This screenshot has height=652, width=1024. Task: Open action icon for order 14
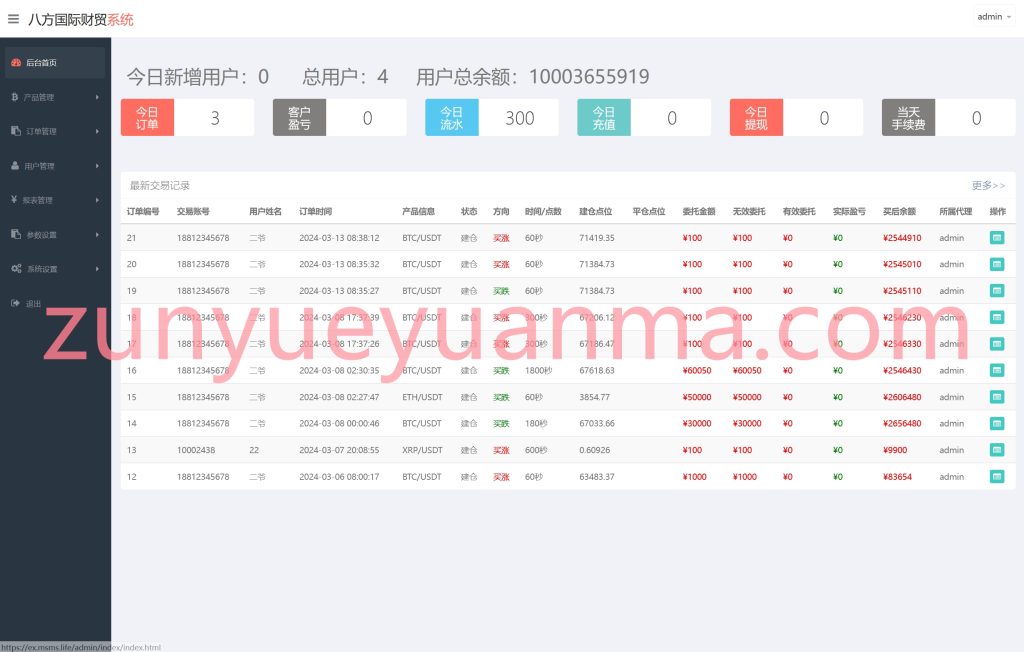[x=997, y=423]
